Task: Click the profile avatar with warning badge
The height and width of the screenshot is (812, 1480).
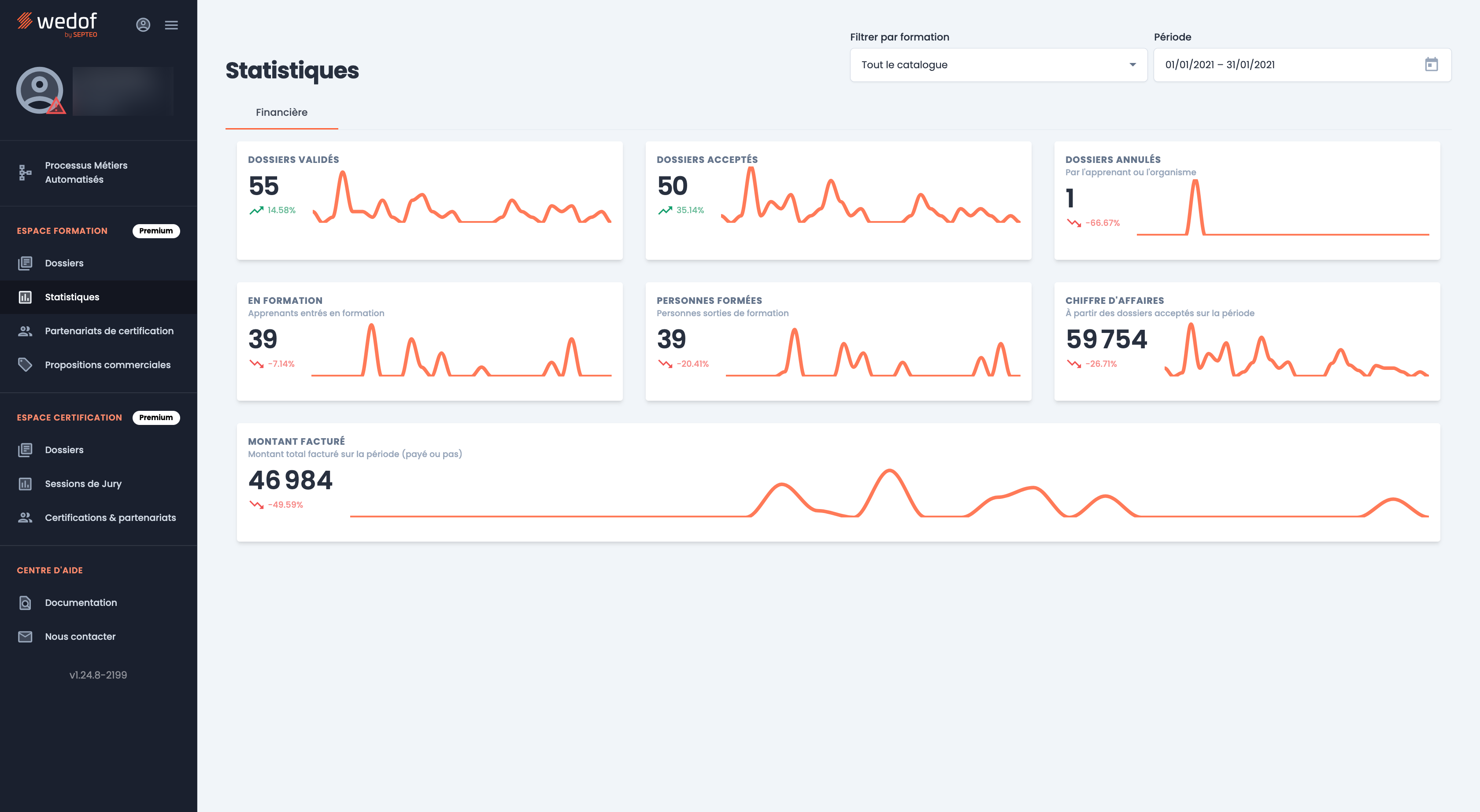Action: click(x=40, y=91)
